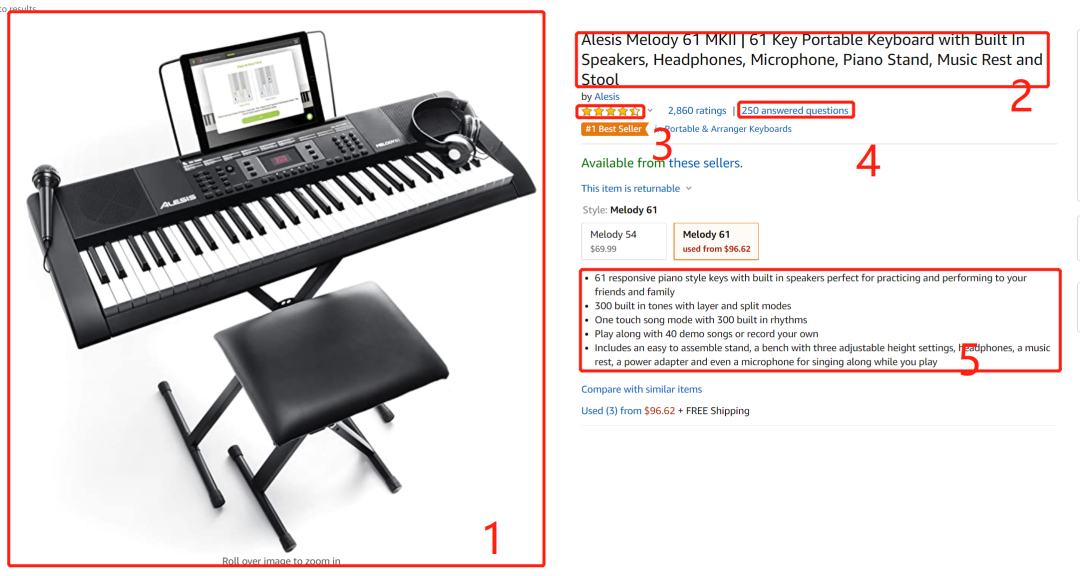This screenshot has width=1080, height=576.
Task: Visit the Alesis brand link
Action: click(x=607, y=96)
